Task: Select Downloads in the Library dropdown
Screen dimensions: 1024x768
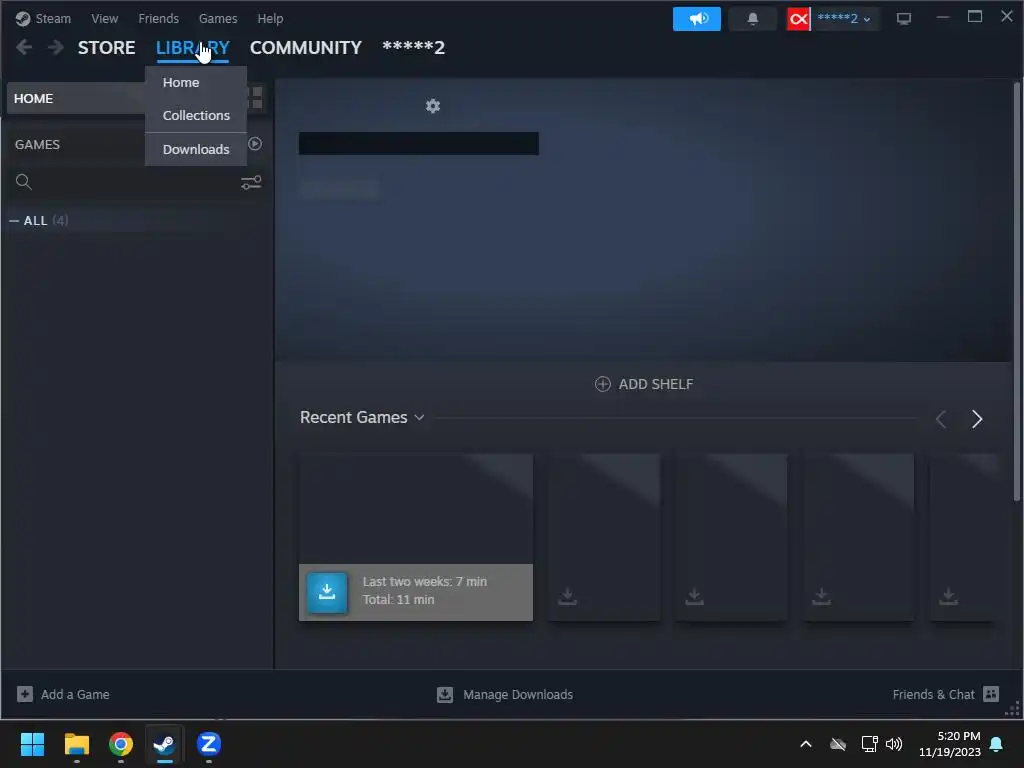Action: coord(196,150)
